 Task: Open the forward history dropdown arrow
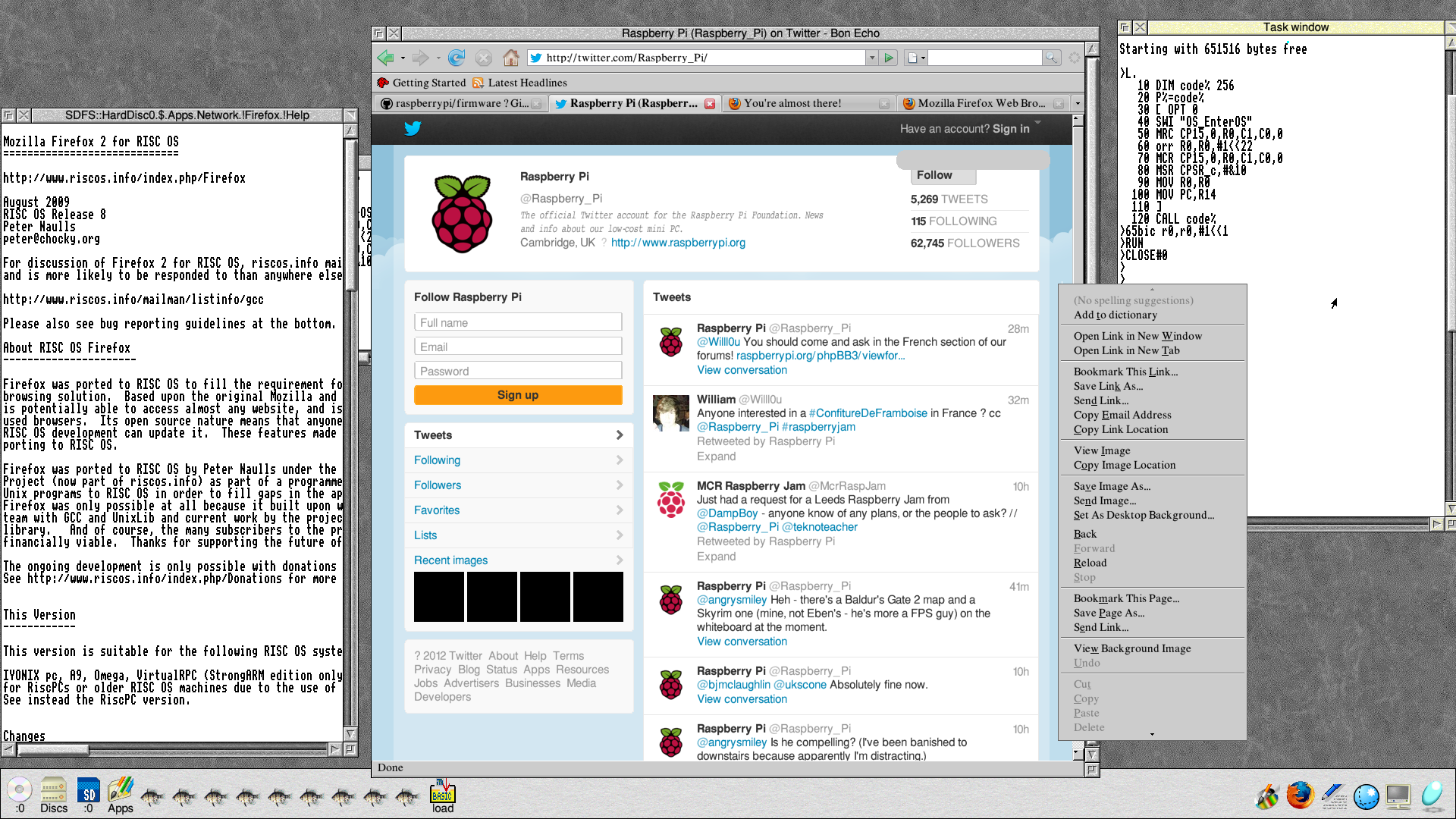[x=438, y=58]
